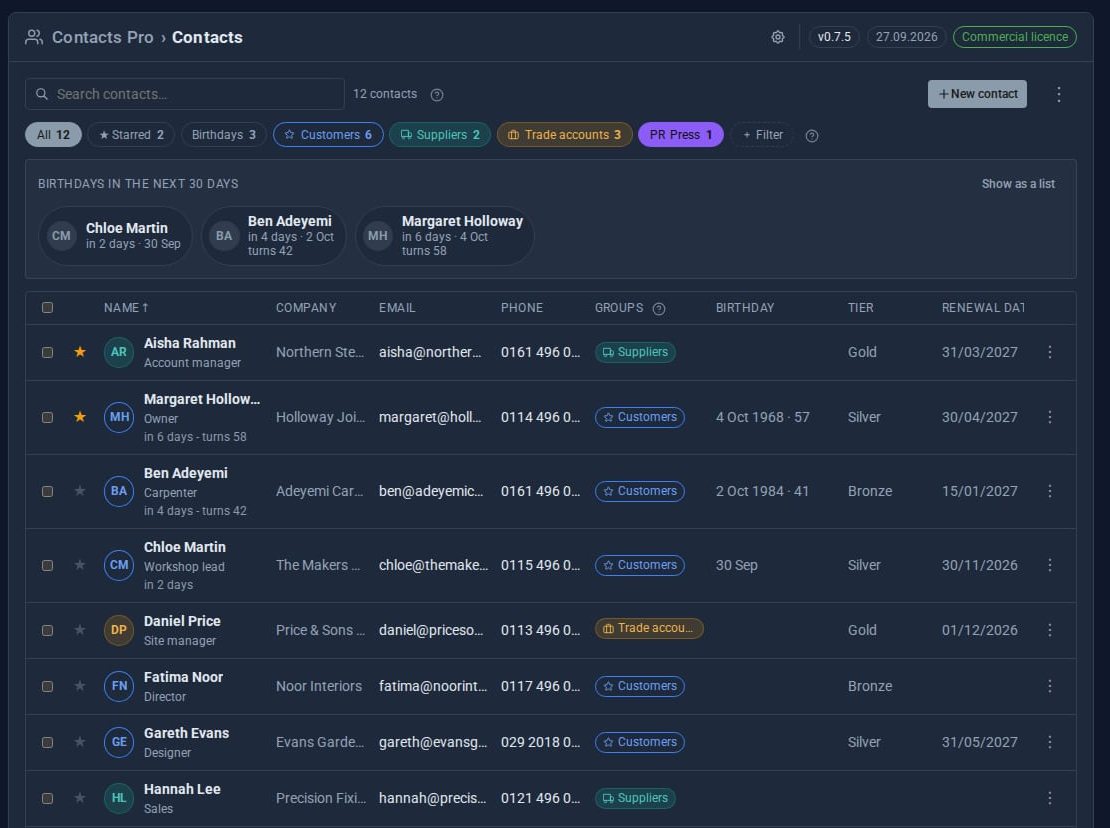Screen dimensions: 1110x828
Task: Click the v0.7.5 version badge
Action: [834, 37]
